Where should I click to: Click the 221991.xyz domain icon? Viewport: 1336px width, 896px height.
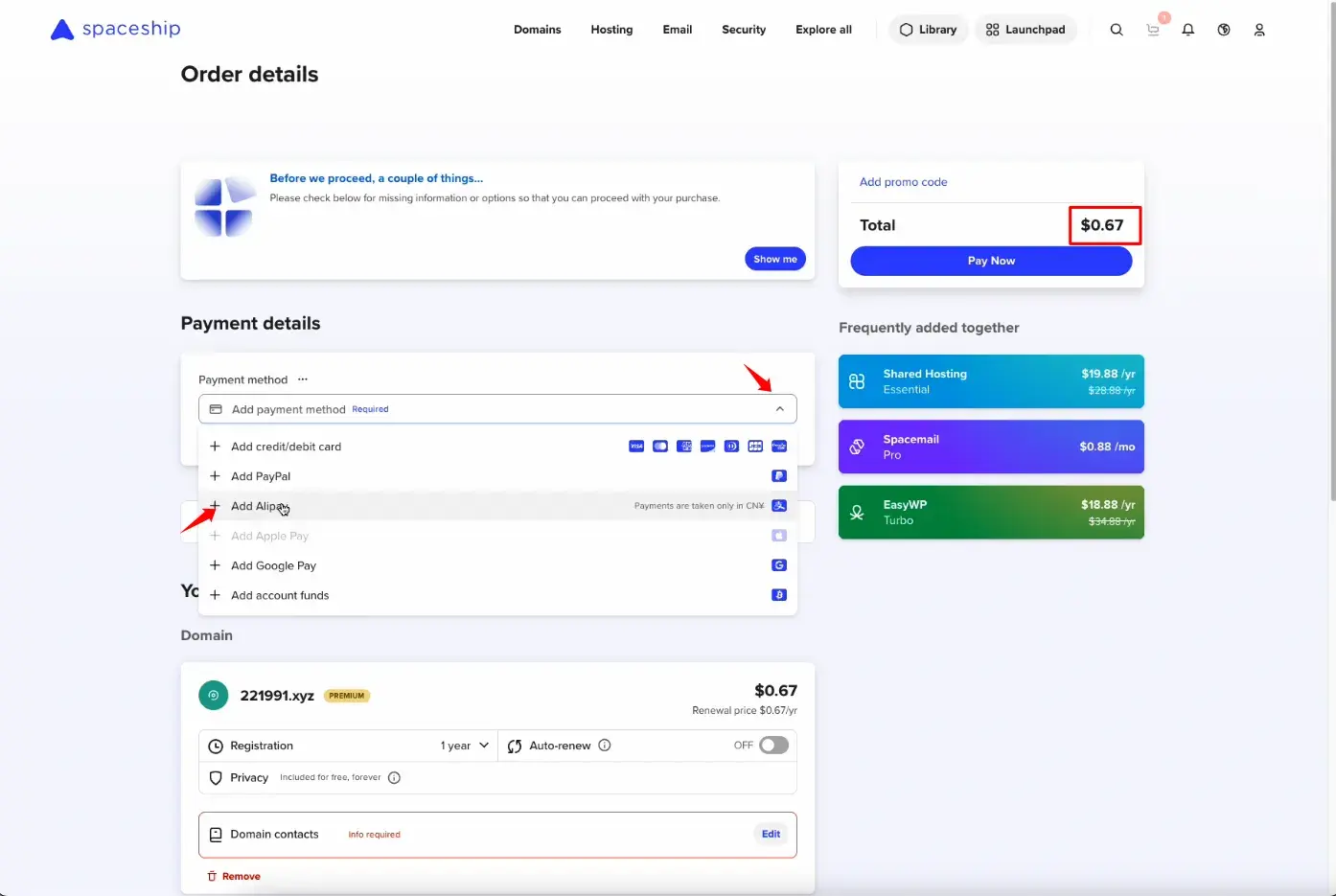(214, 695)
